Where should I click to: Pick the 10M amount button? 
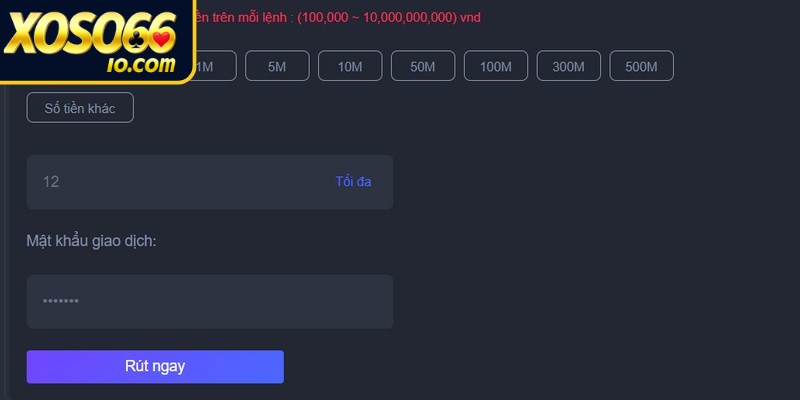click(350, 66)
